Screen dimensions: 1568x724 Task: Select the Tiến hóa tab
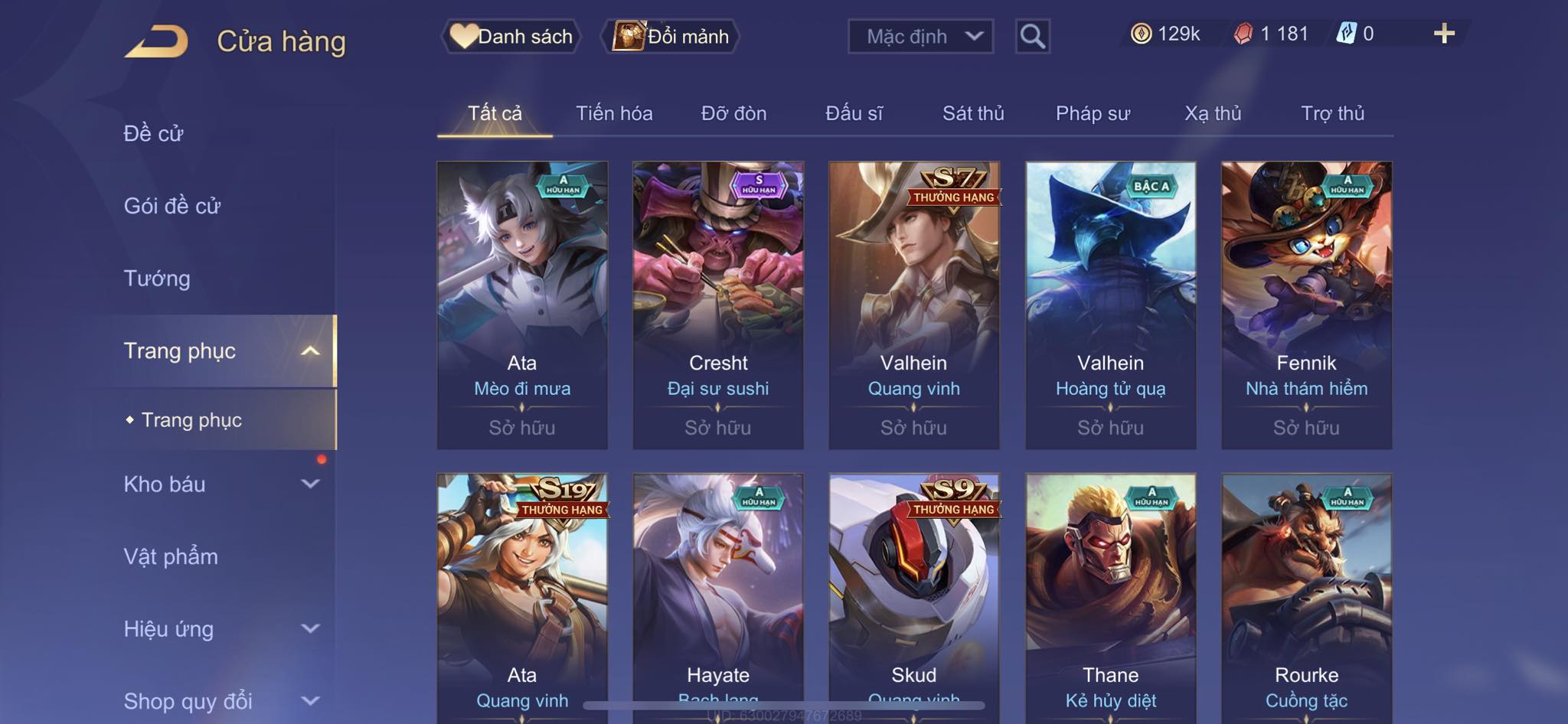click(614, 113)
